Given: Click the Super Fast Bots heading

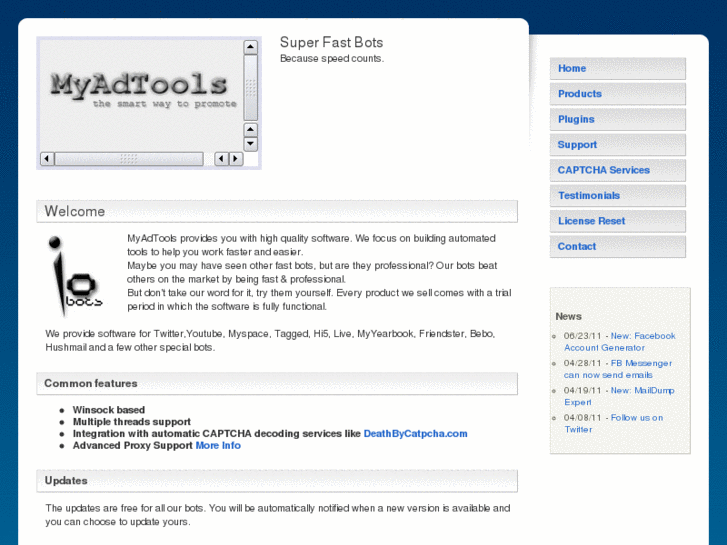Looking at the screenshot, I should coord(332,43).
